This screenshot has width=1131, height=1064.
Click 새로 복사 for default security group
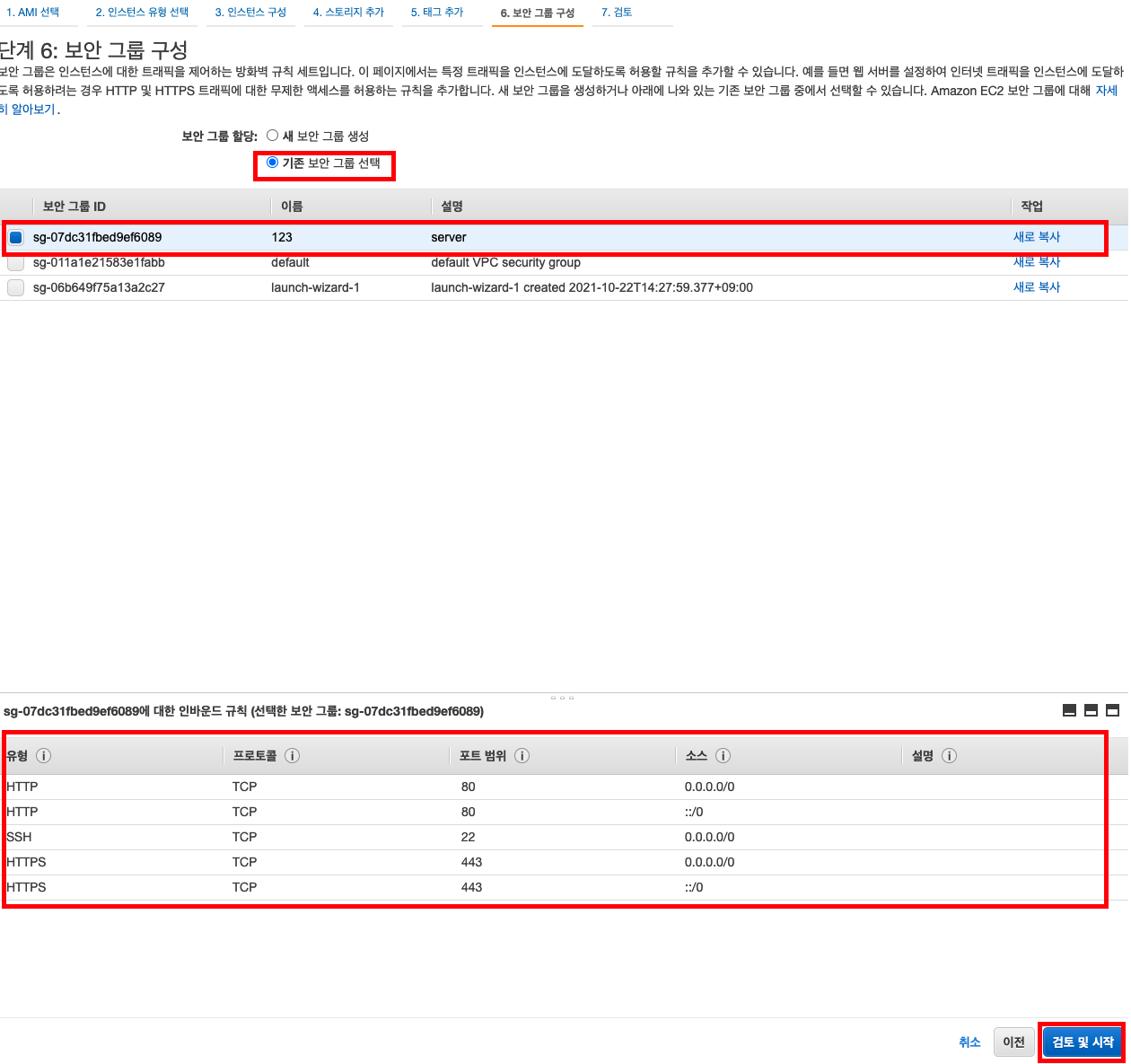(1037, 262)
